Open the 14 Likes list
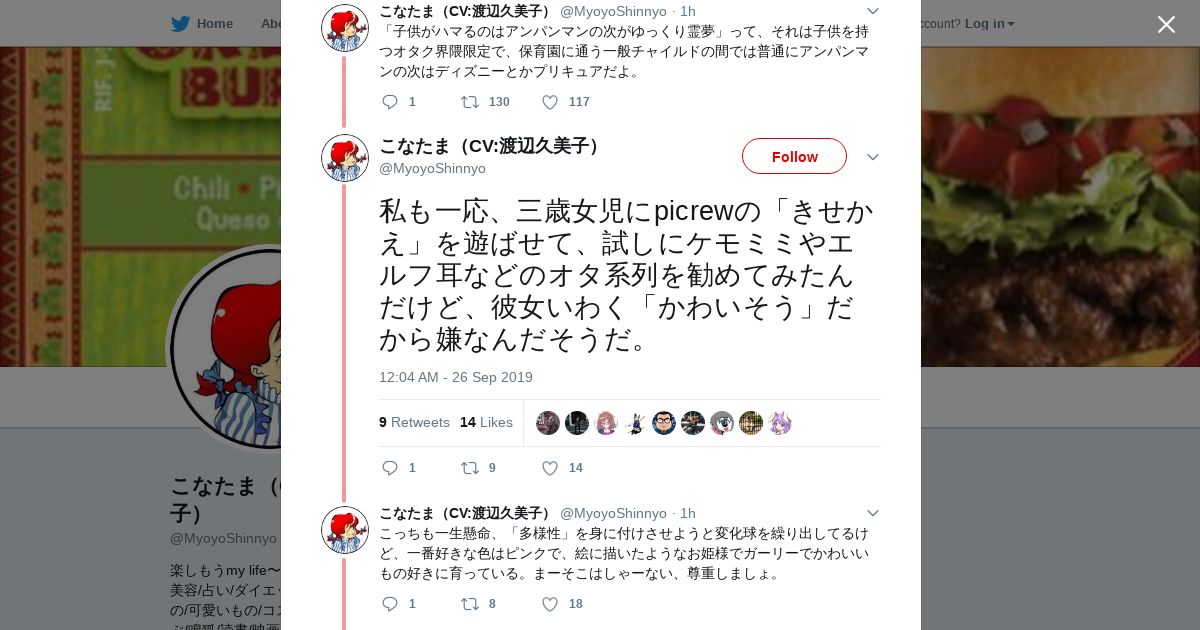Image resolution: width=1200 pixels, height=630 pixels. tap(486, 422)
